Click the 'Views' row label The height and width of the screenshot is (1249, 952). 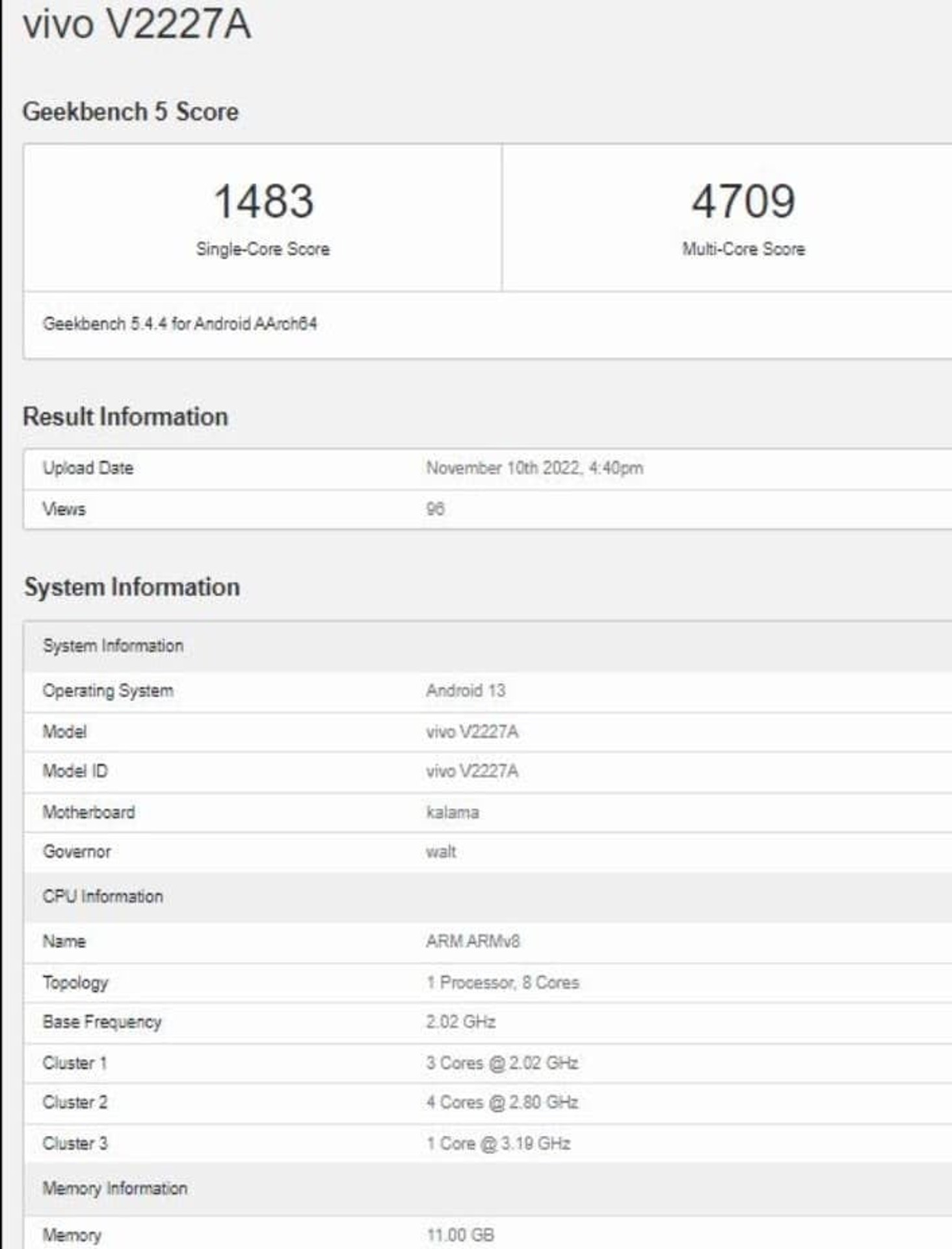click(64, 509)
